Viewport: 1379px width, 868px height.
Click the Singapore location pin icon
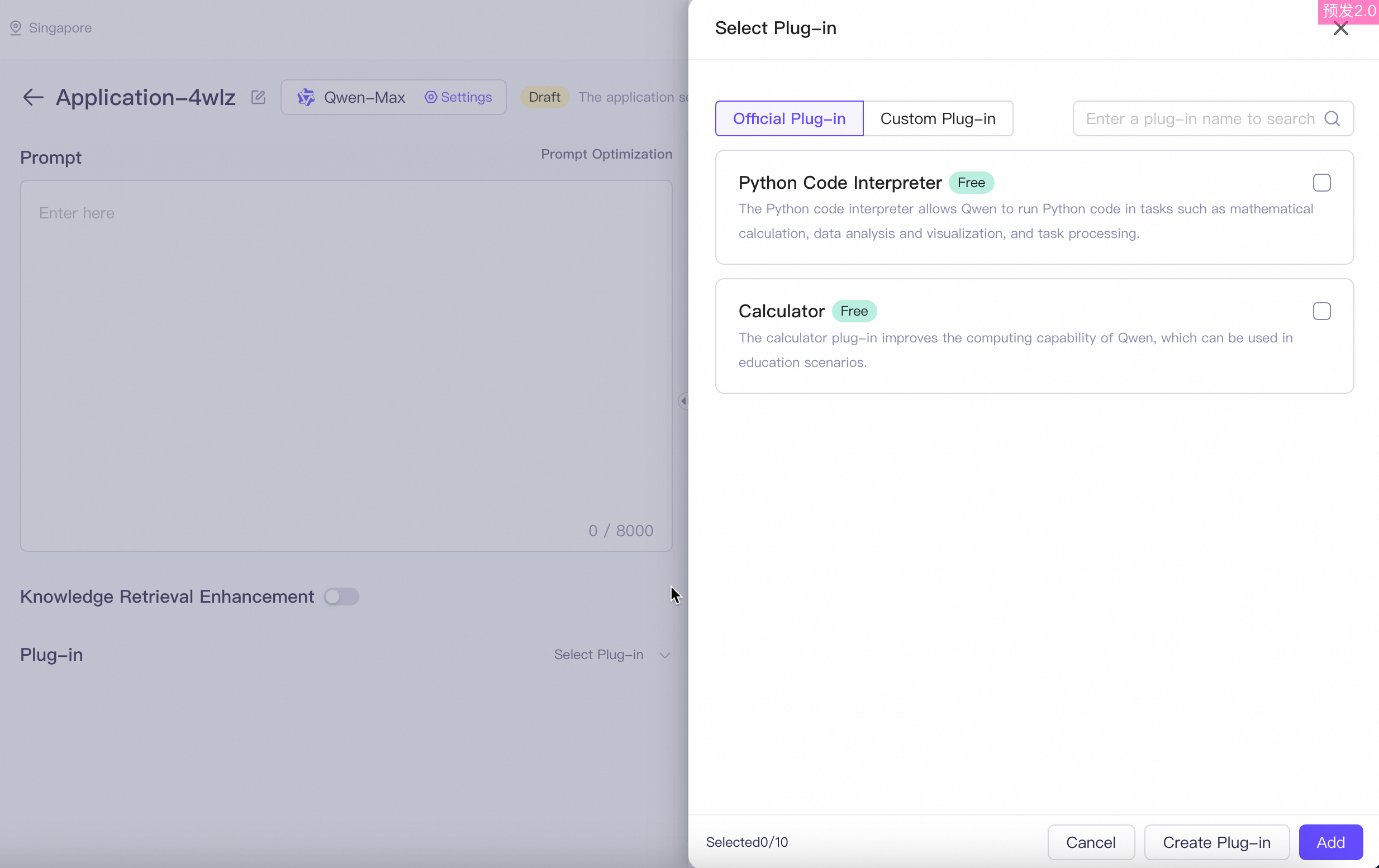click(x=16, y=27)
